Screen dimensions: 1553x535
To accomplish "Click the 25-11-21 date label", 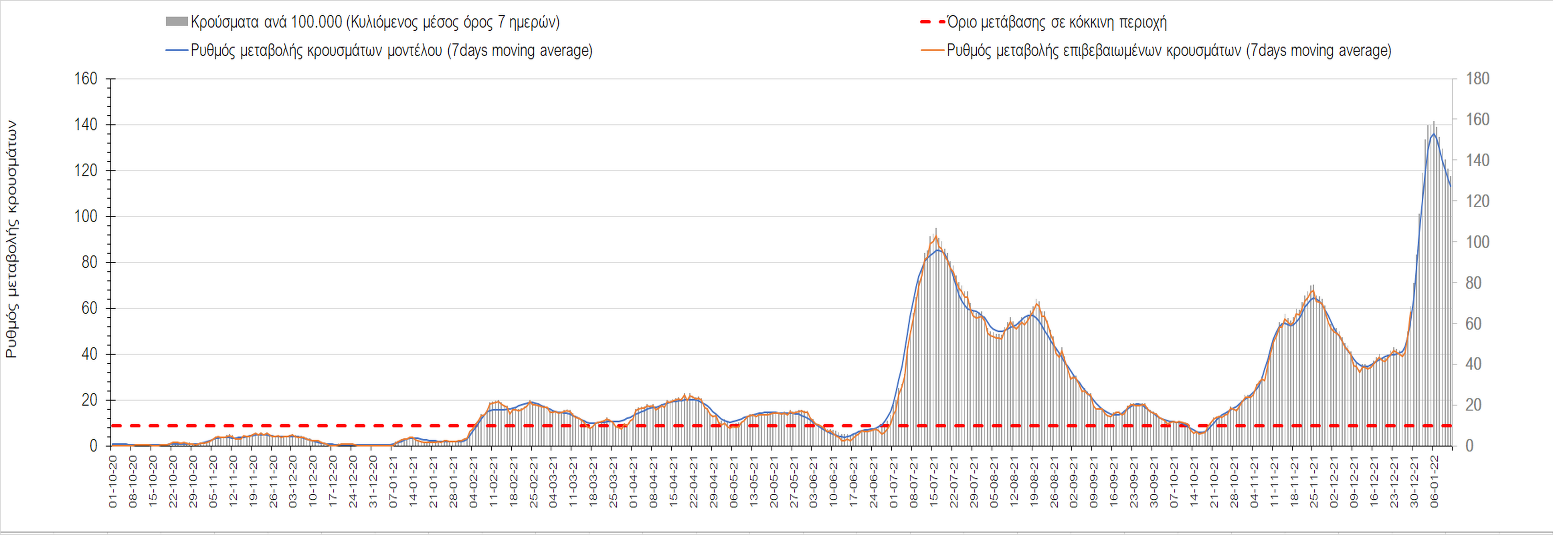I will pyautogui.click(x=1313, y=481).
